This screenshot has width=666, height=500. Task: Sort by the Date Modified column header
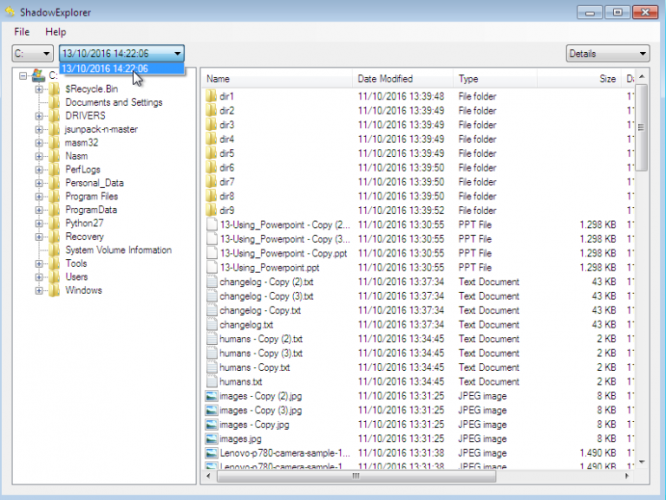click(403, 79)
